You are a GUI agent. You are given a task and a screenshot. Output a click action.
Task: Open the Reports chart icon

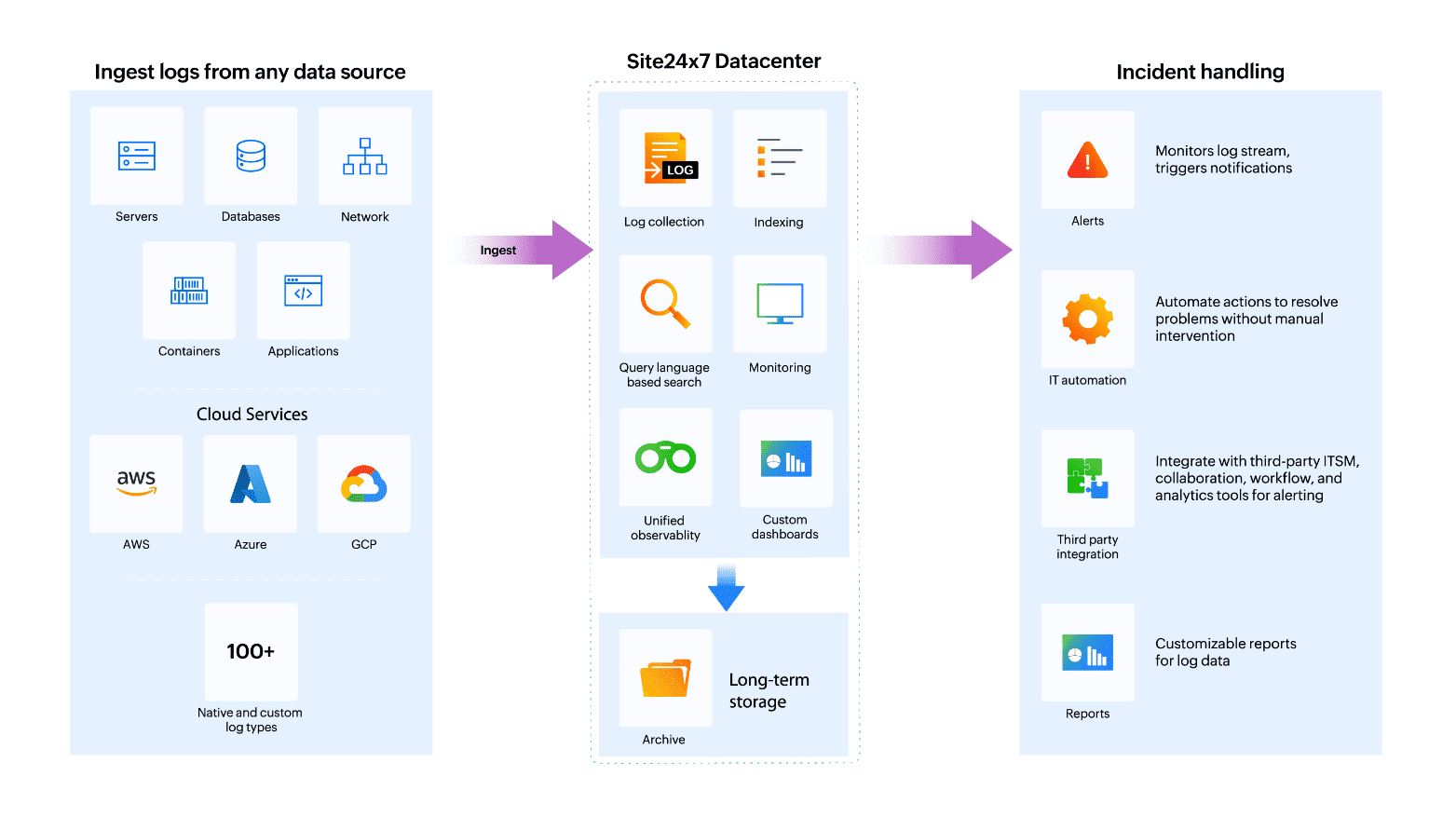tap(1088, 652)
